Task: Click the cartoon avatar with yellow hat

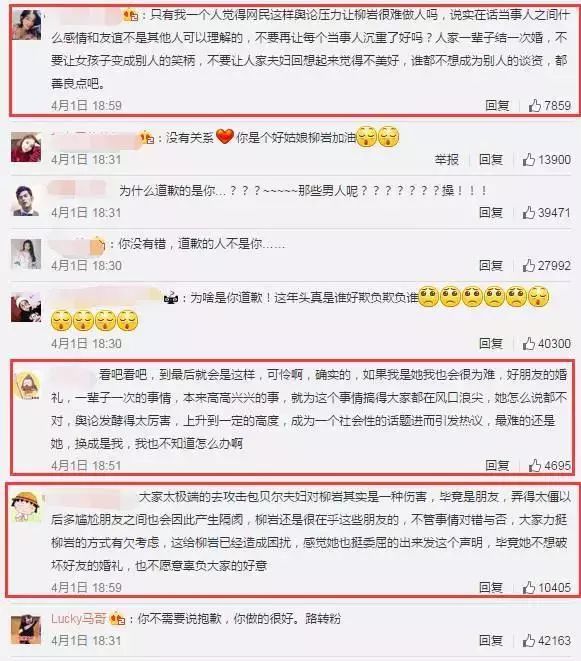Action: pos(27,508)
